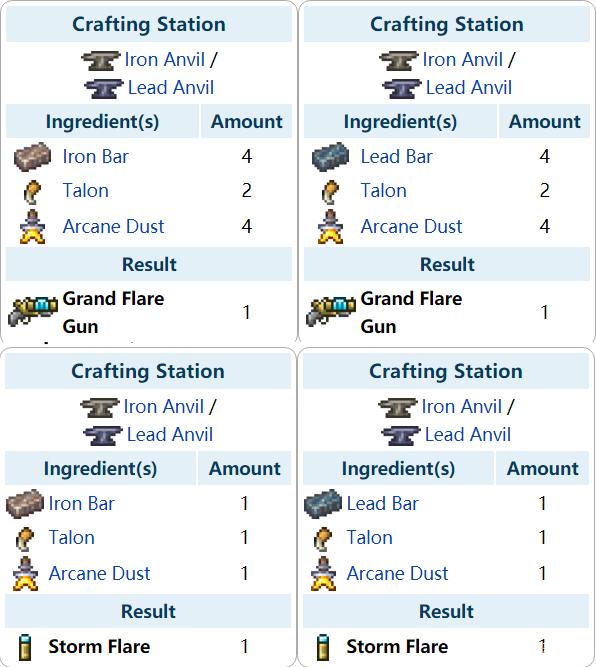Open Arcane Dust link in bottom-right recipe
596x667 pixels.
click(397, 573)
